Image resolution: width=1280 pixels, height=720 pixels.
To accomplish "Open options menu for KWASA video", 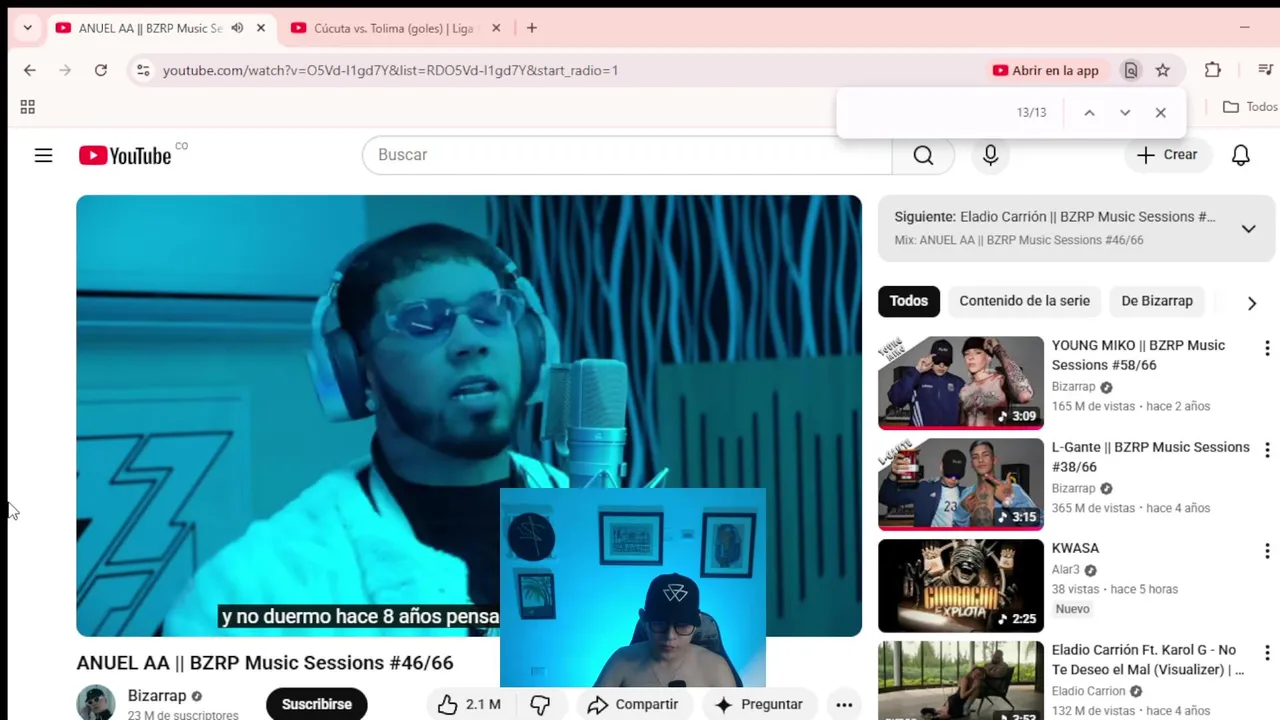I will click(1267, 551).
